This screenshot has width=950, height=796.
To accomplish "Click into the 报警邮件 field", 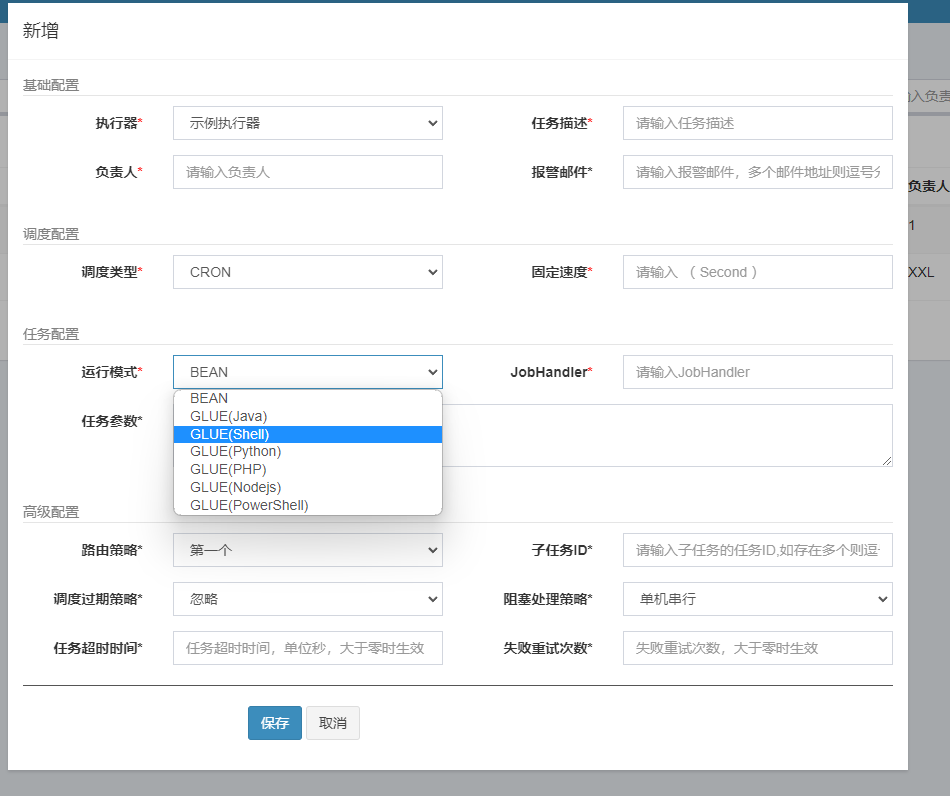I will coord(757,172).
